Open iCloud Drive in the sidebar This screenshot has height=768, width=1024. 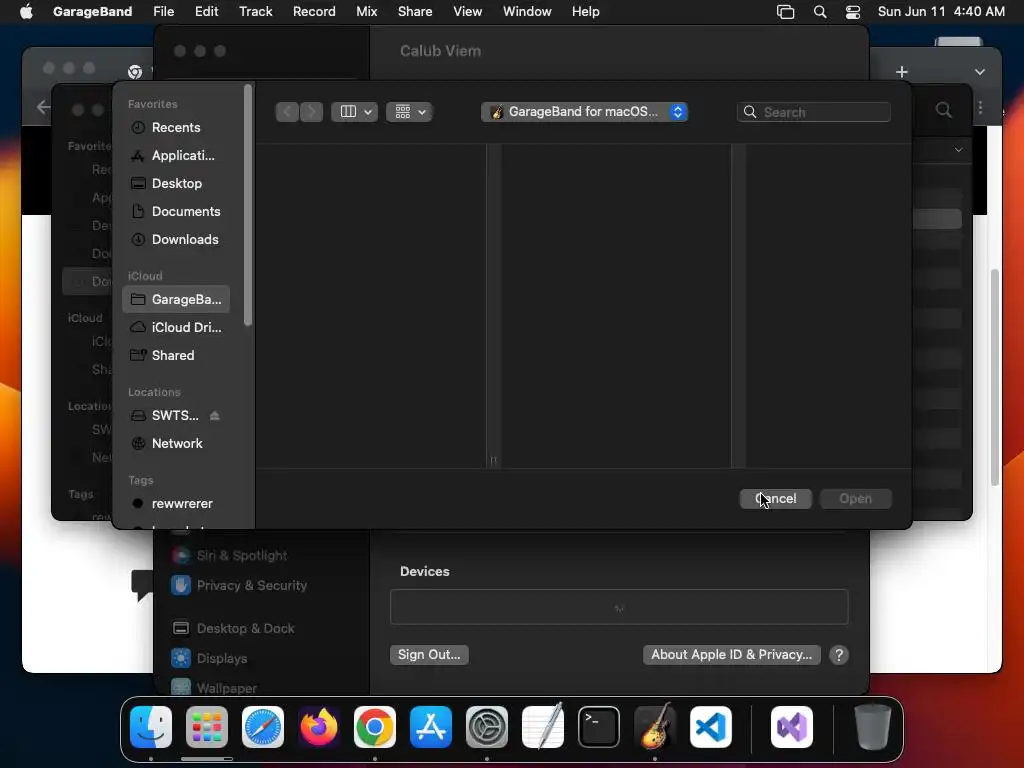[x=176, y=327]
